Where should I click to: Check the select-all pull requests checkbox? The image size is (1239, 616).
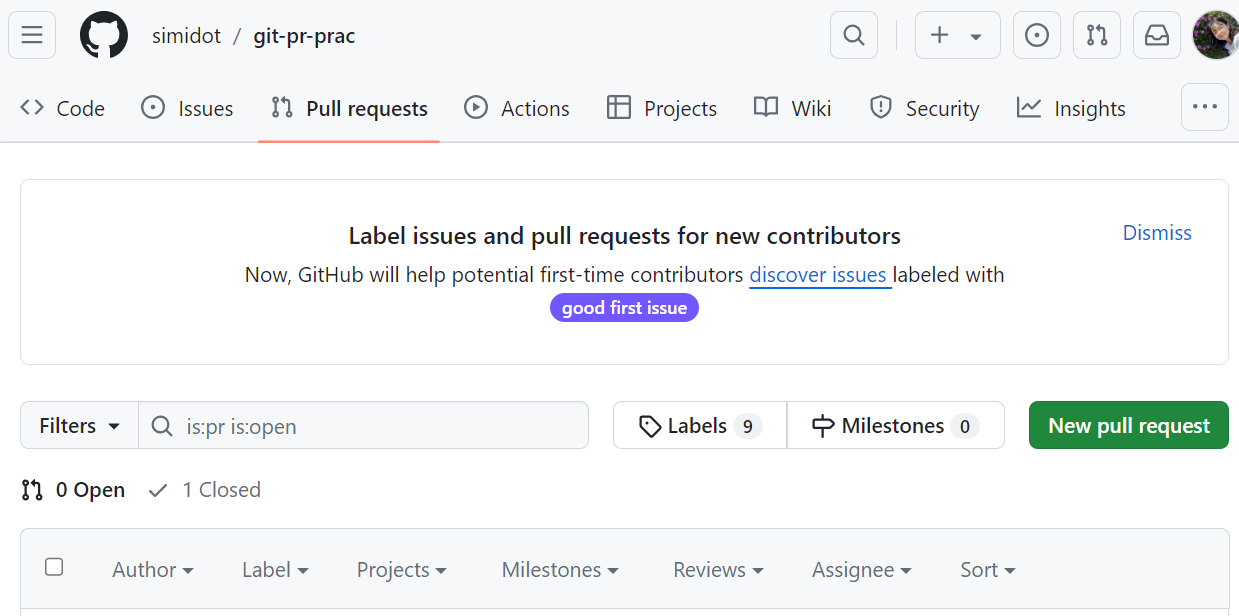coord(54,568)
